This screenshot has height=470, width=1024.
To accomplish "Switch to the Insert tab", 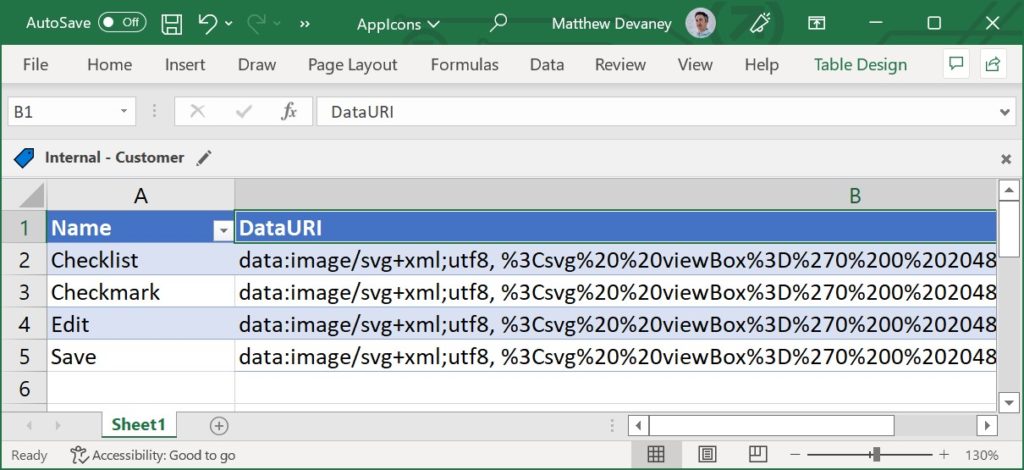I will (185, 65).
